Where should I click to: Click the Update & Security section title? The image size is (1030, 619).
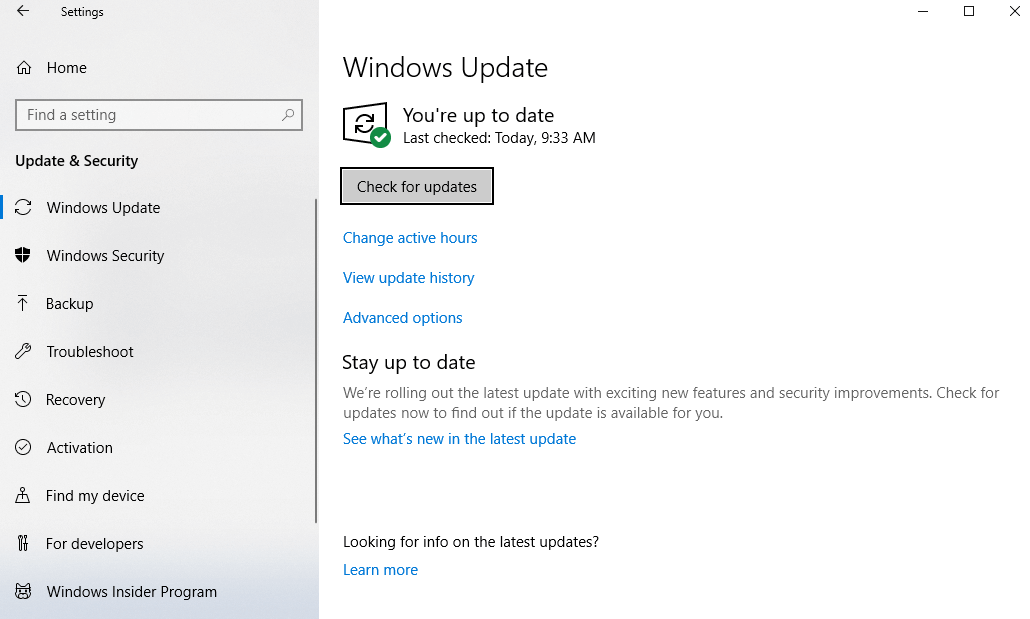coord(77,161)
